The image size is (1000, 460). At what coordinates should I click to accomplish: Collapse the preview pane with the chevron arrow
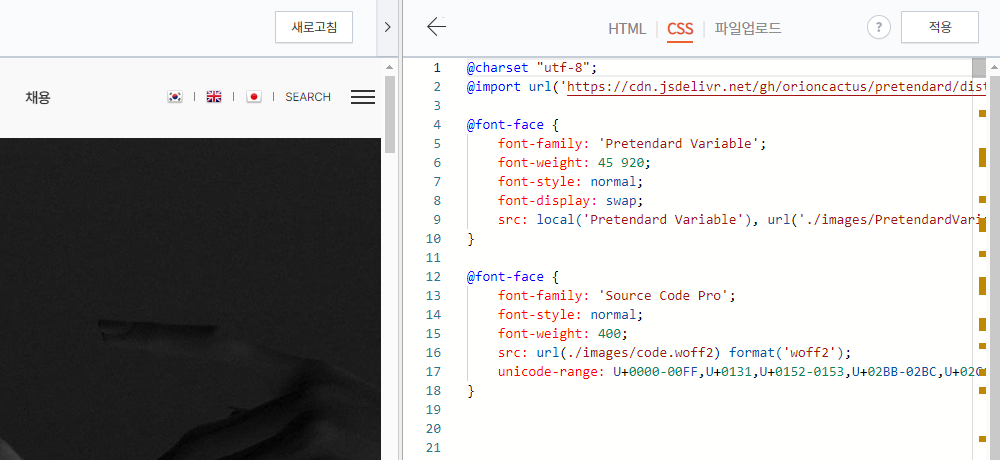pos(387,27)
